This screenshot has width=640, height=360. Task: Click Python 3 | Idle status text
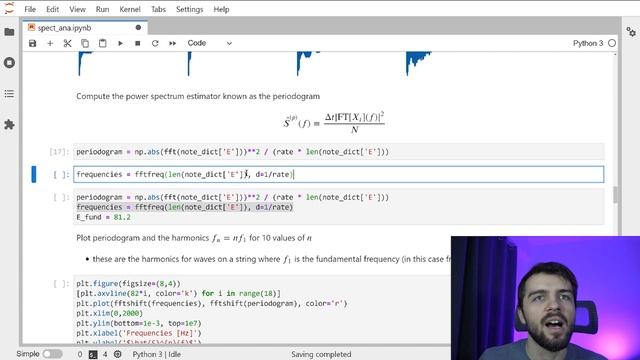[157, 354]
